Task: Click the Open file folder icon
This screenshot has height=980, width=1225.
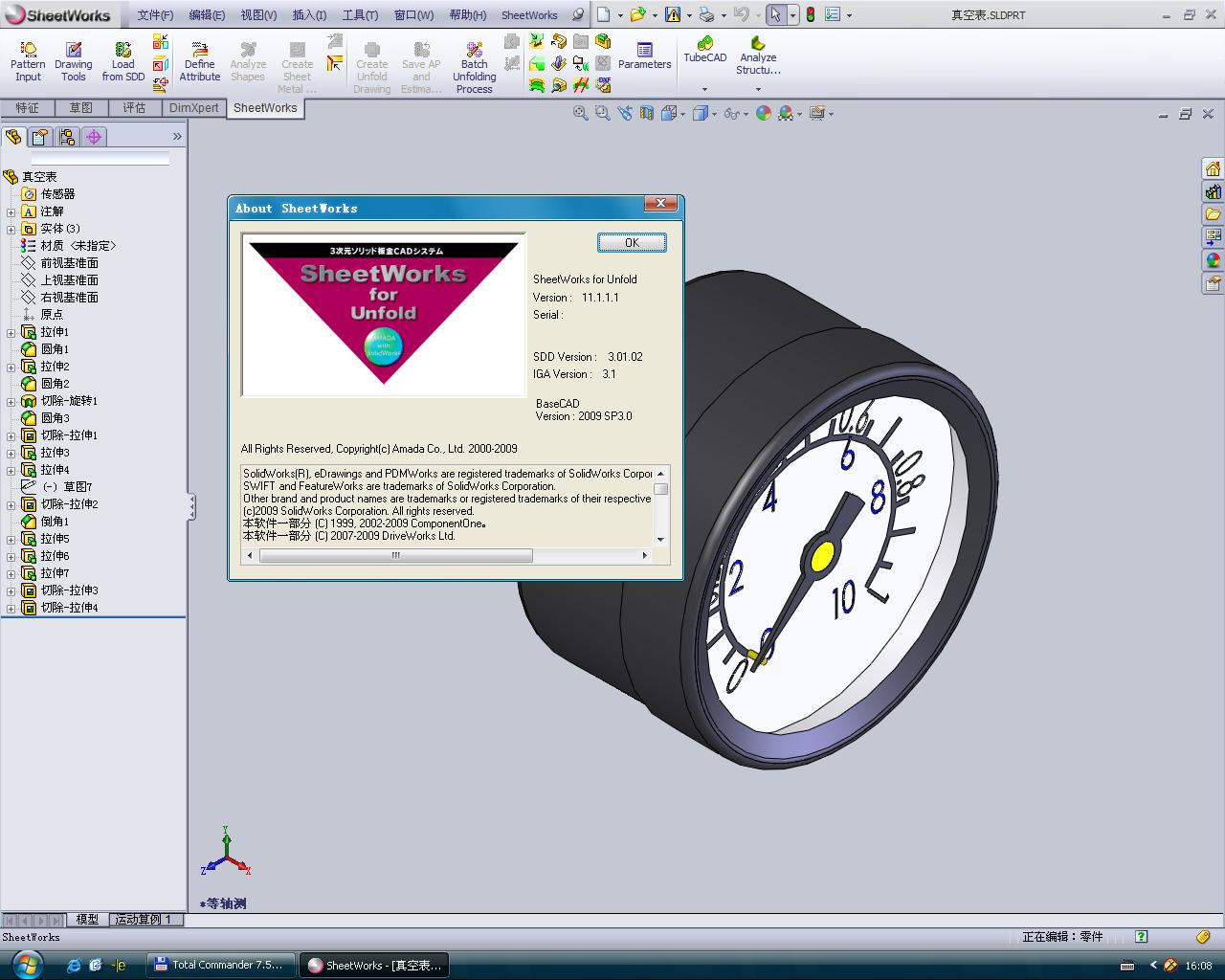Action: point(638,14)
